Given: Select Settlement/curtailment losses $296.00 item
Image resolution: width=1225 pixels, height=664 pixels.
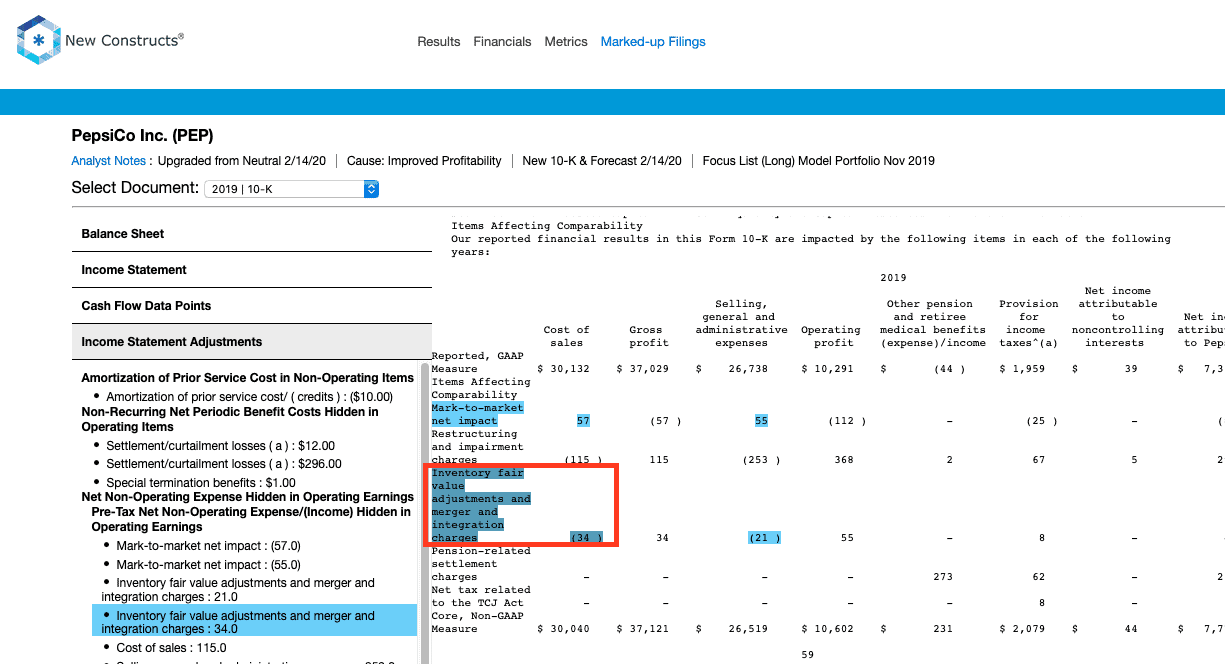Looking at the screenshot, I should click(223, 464).
